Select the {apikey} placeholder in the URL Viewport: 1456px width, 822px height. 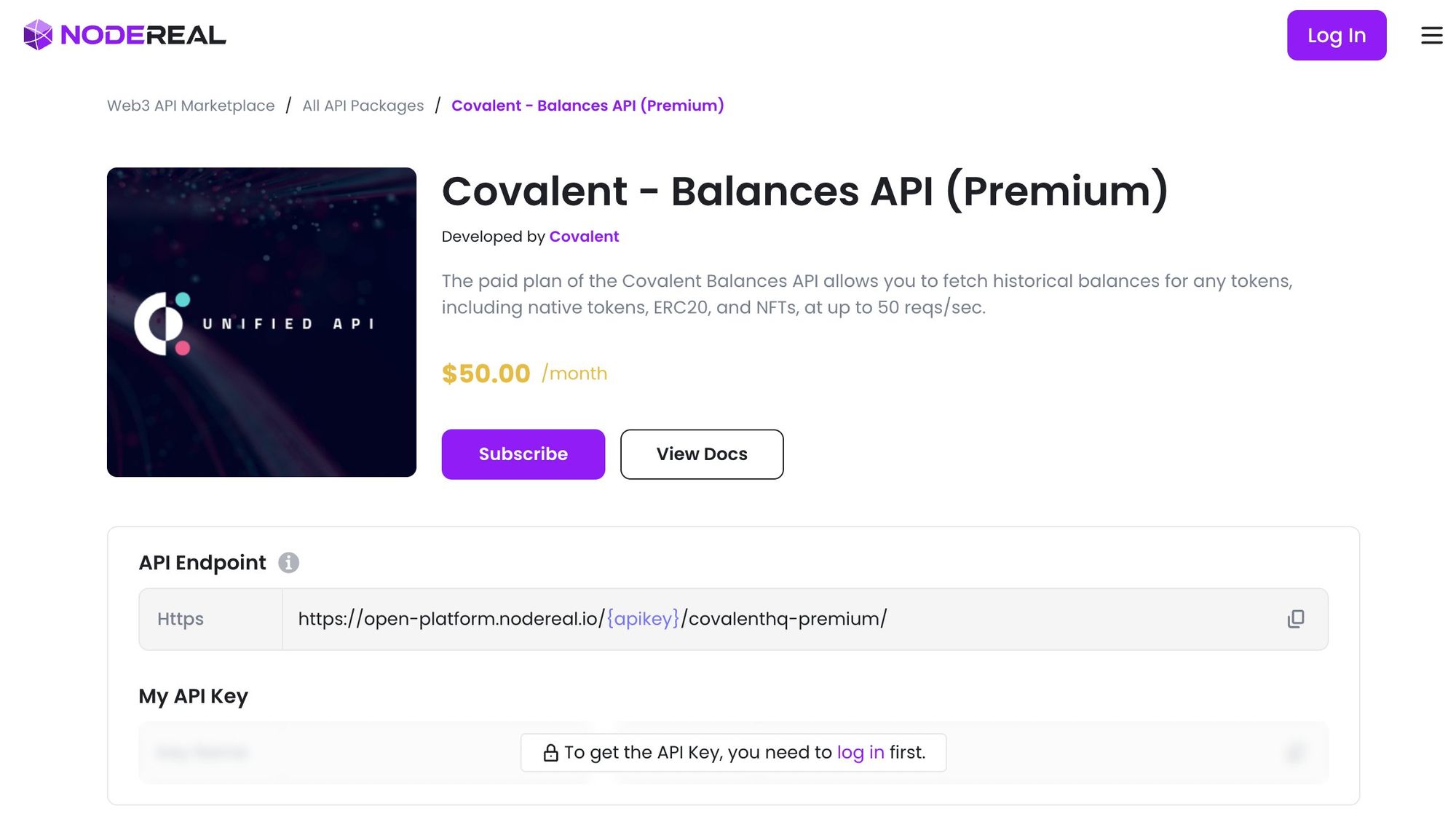coord(643,619)
